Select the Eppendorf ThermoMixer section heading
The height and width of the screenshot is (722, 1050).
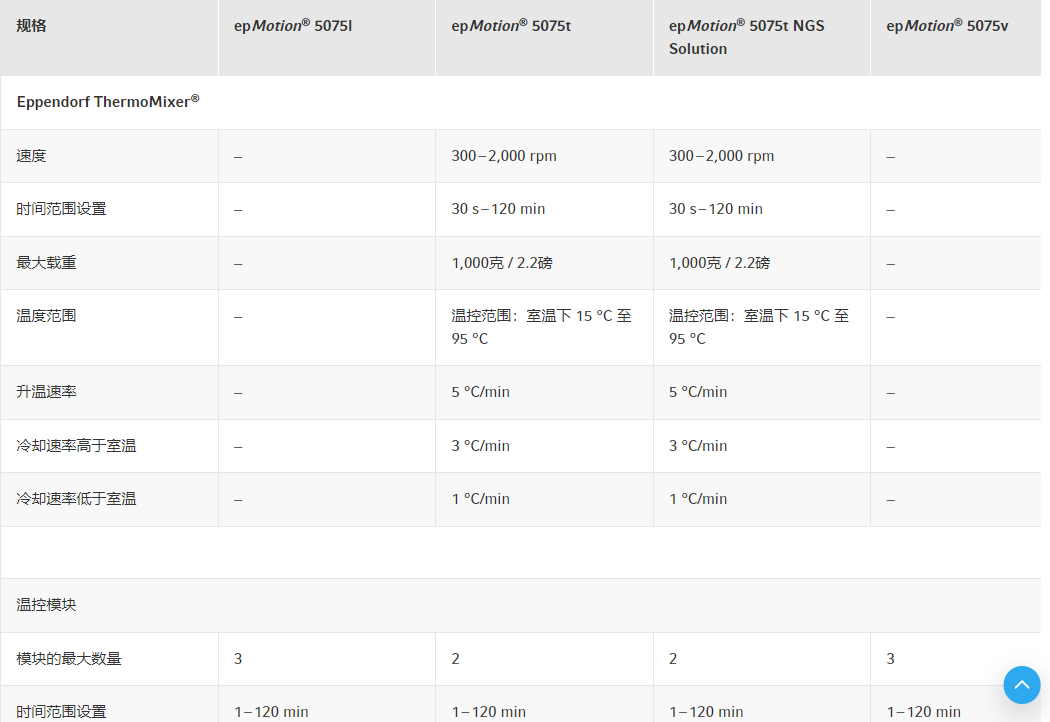tap(108, 102)
